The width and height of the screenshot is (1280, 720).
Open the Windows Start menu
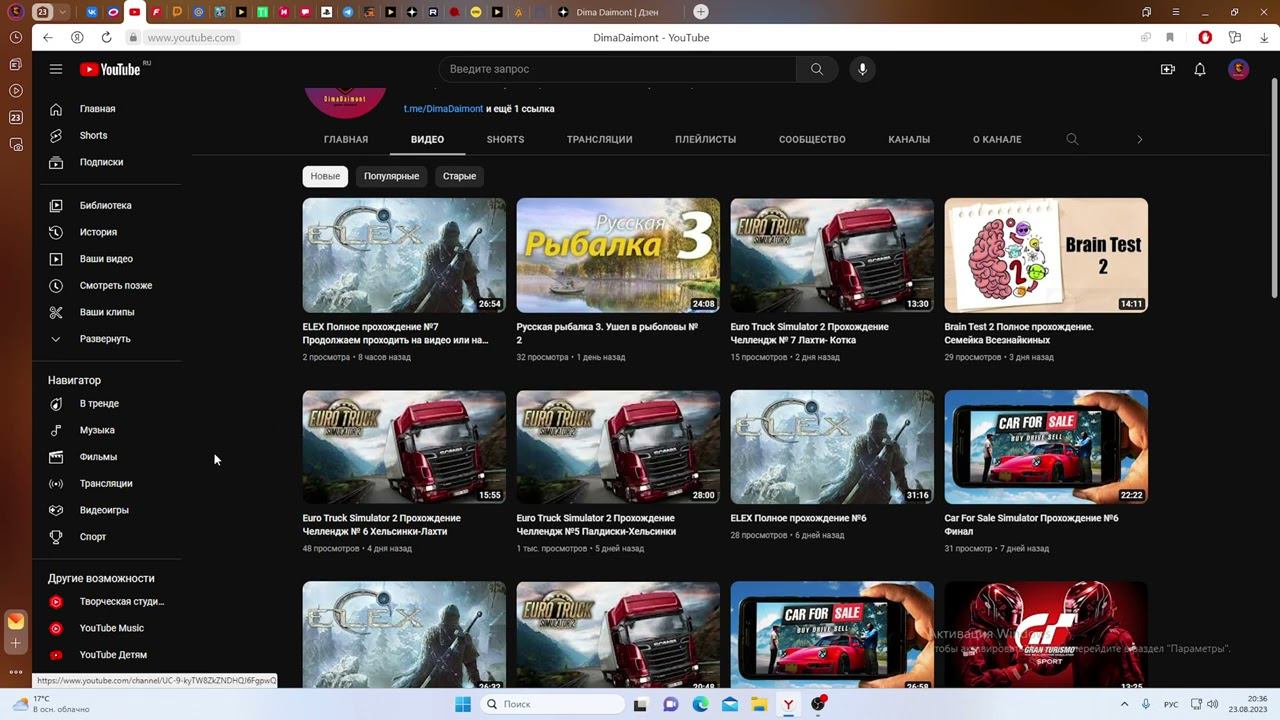click(463, 704)
